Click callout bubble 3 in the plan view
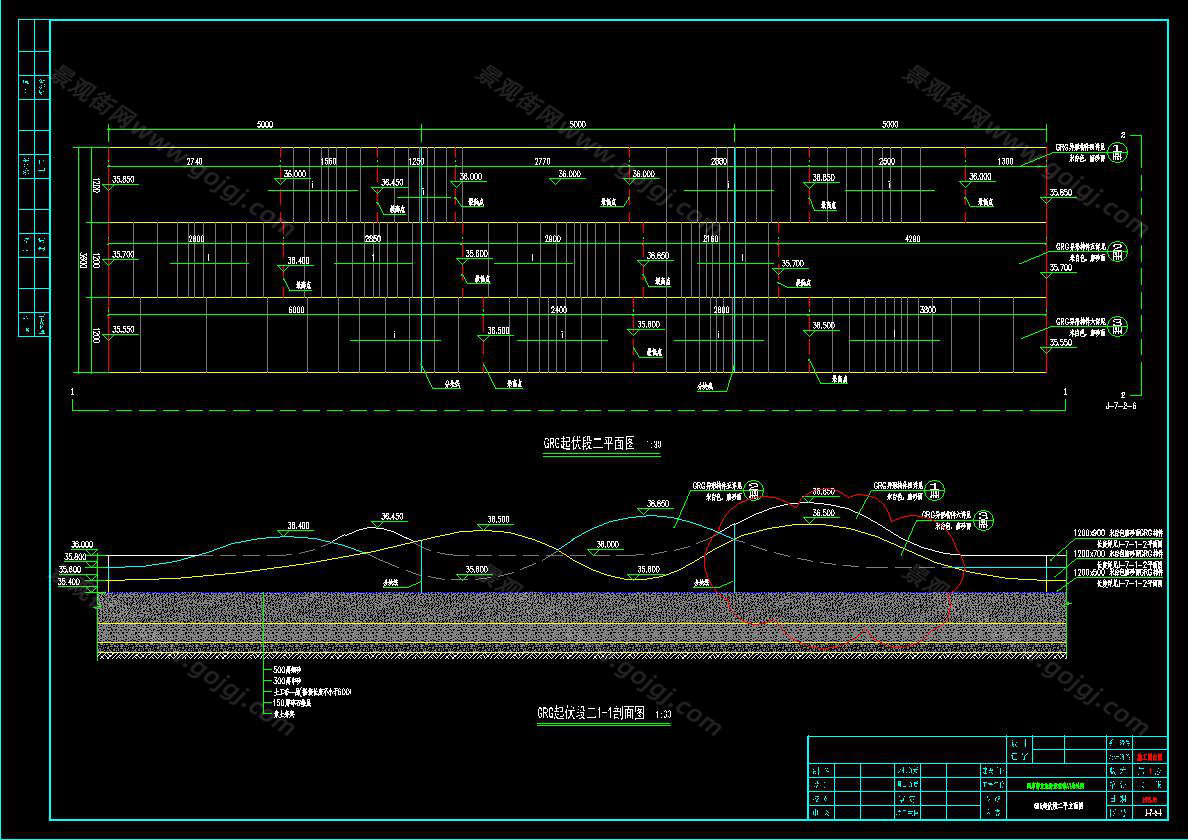The height and width of the screenshot is (840, 1188). click(x=1119, y=326)
